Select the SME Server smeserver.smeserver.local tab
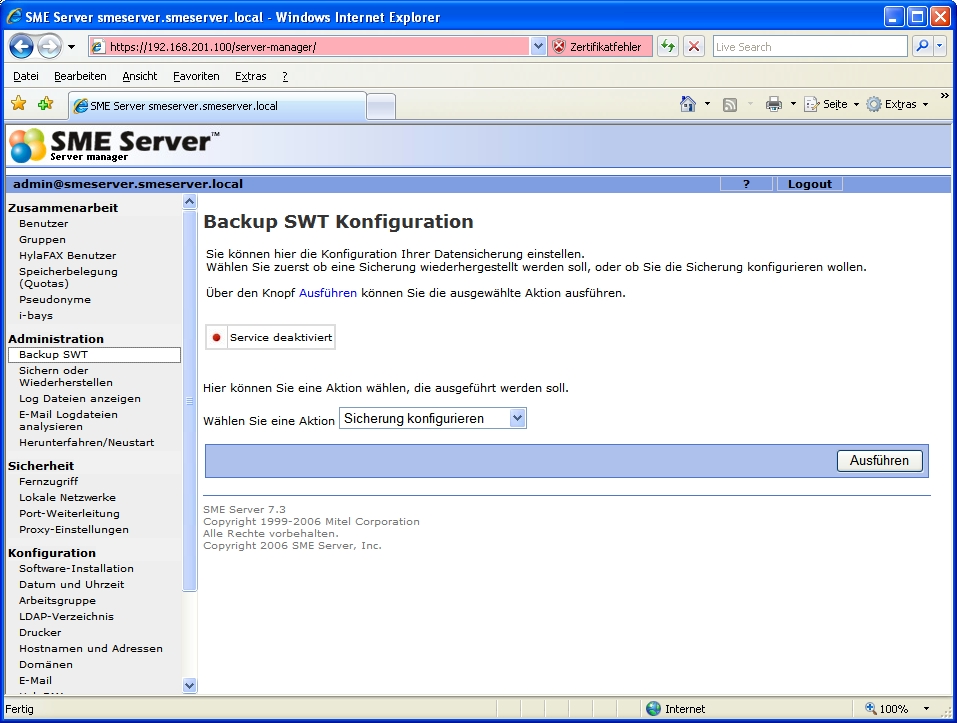 tap(217, 106)
